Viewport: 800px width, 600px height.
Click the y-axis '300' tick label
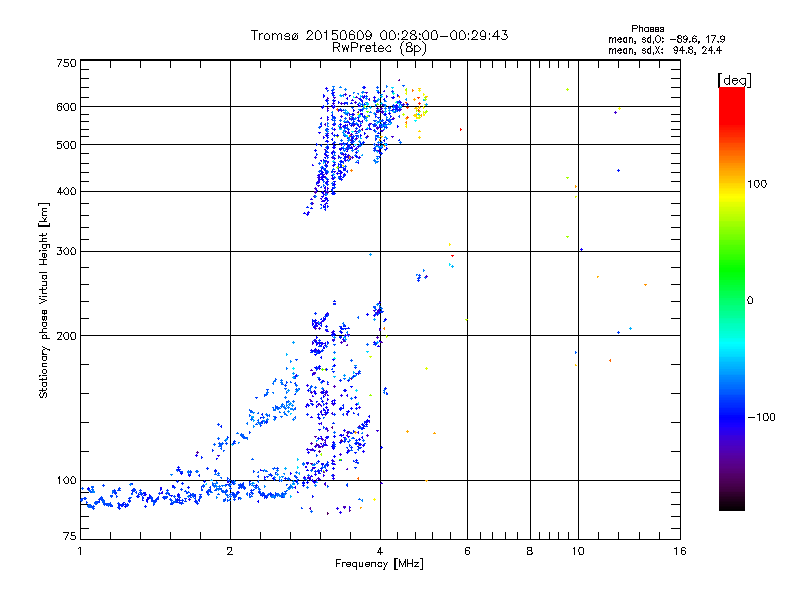[x=66, y=252]
